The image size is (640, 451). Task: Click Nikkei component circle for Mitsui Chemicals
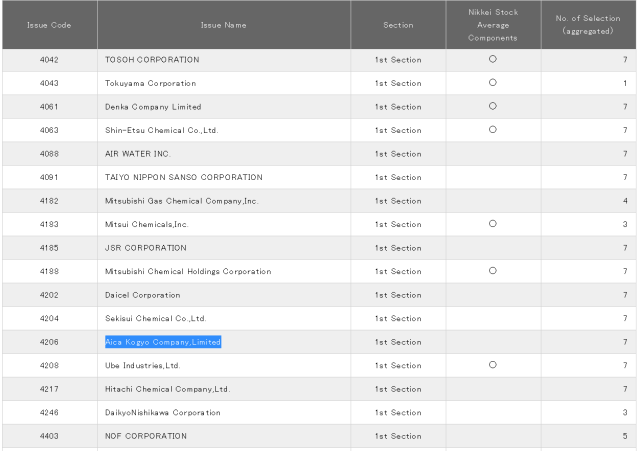[x=493, y=224]
